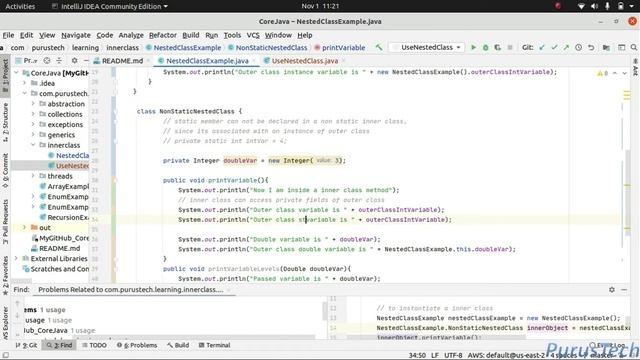This screenshot has width=640, height=360.
Task: Locate opened file with the crosshair icon
Action: point(47,60)
